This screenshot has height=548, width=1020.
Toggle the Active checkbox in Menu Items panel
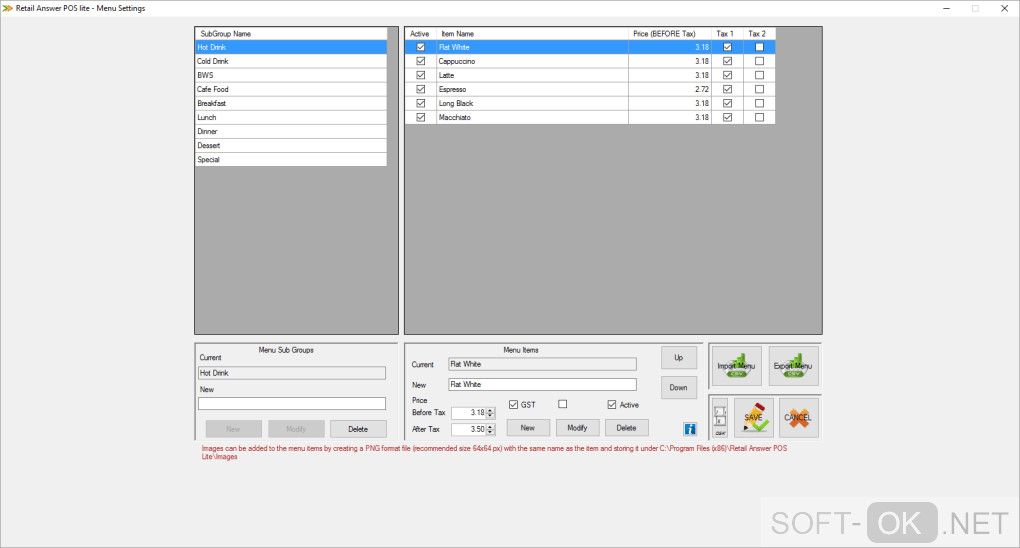coord(611,405)
